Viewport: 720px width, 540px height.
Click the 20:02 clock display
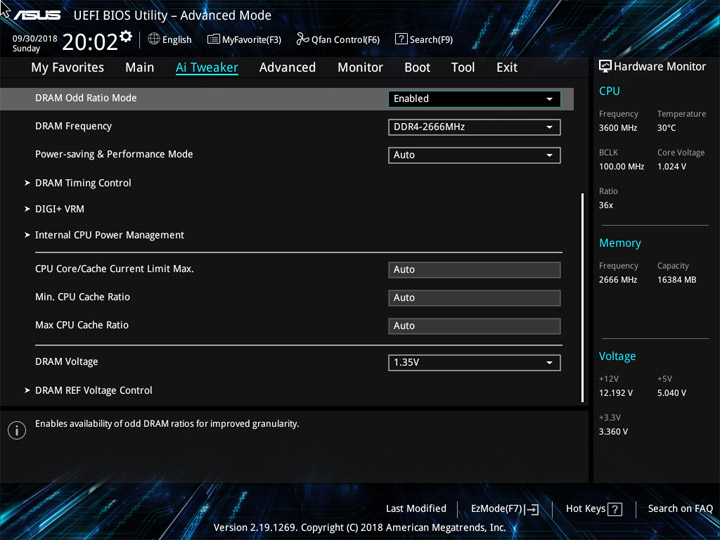(x=90, y=42)
